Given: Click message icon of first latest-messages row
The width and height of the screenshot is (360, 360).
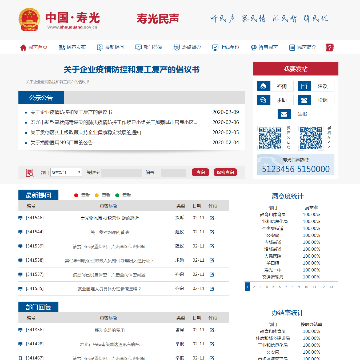Looking at the screenshot, I should click(x=20, y=218).
